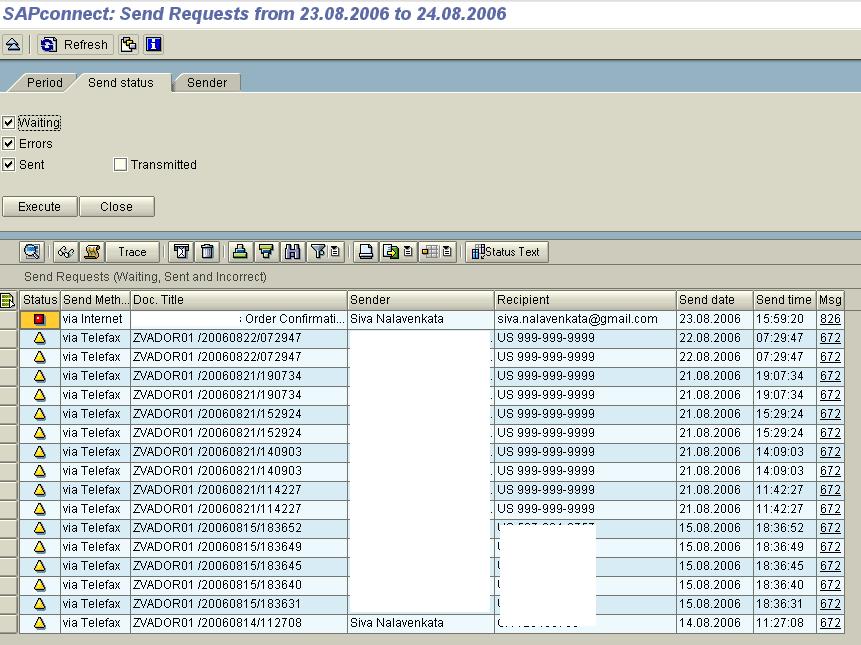This screenshot has width=861, height=645.
Task: Collapse the selection area with the double-arrow icon
Action: click(x=13, y=44)
